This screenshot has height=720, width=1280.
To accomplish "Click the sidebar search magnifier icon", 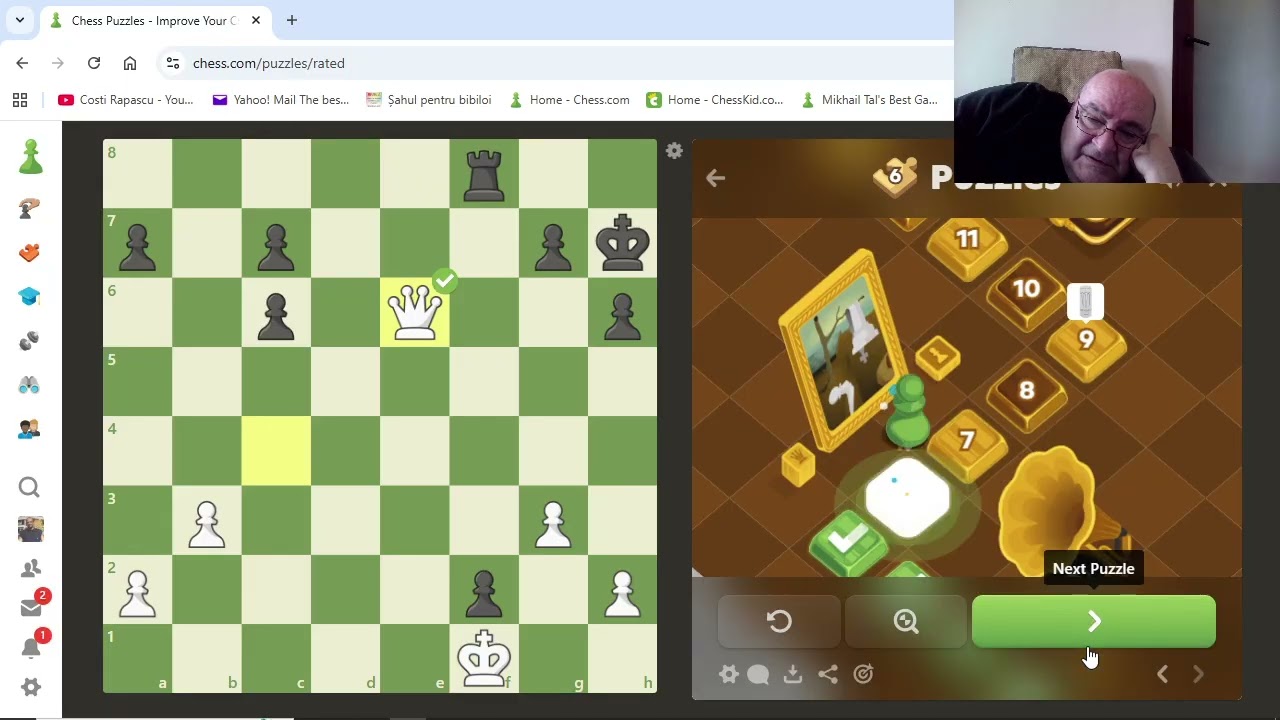I will [x=29, y=487].
